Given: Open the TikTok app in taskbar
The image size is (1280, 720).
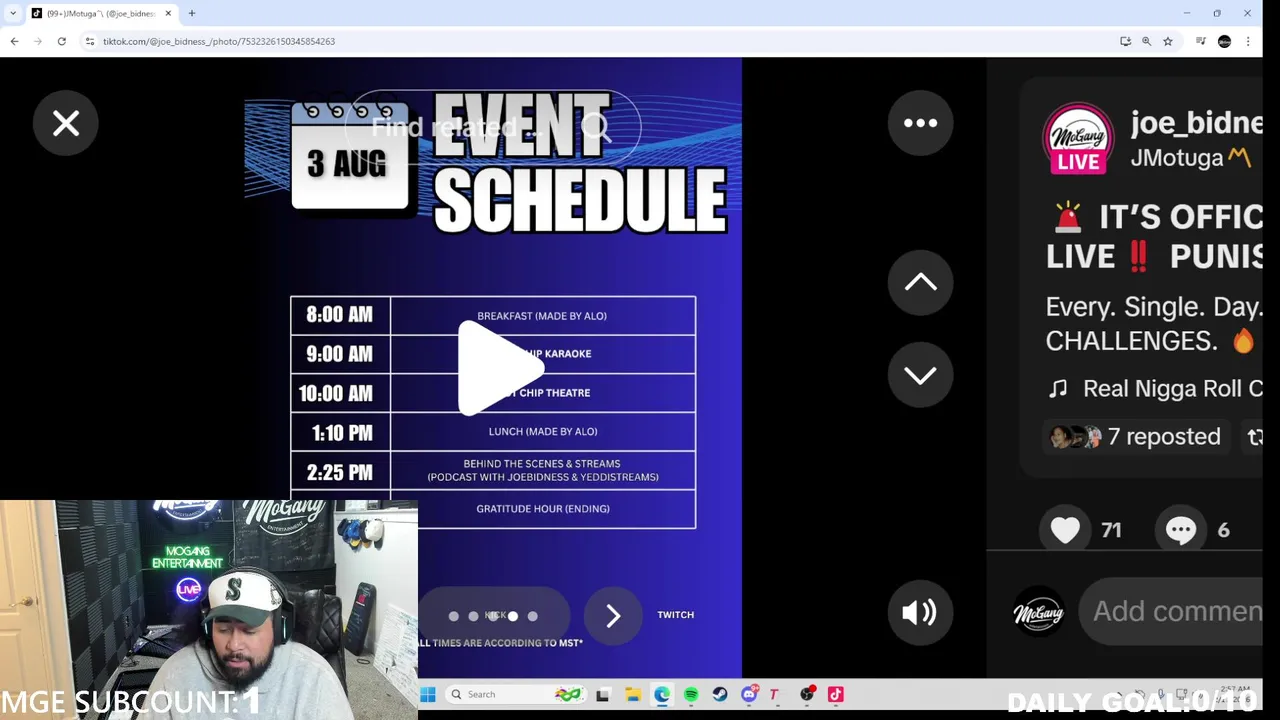Looking at the screenshot, I should point(835,694).
